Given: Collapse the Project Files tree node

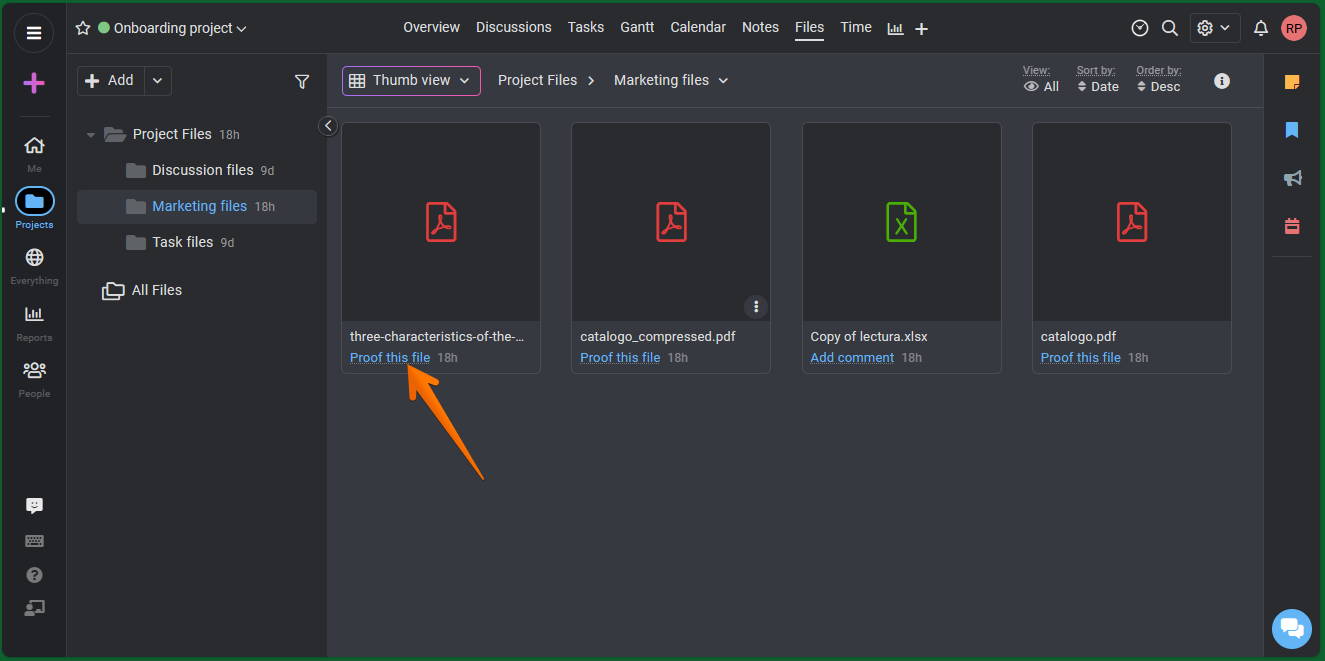Looking at the screenshot, I should [x=91, y=135].
